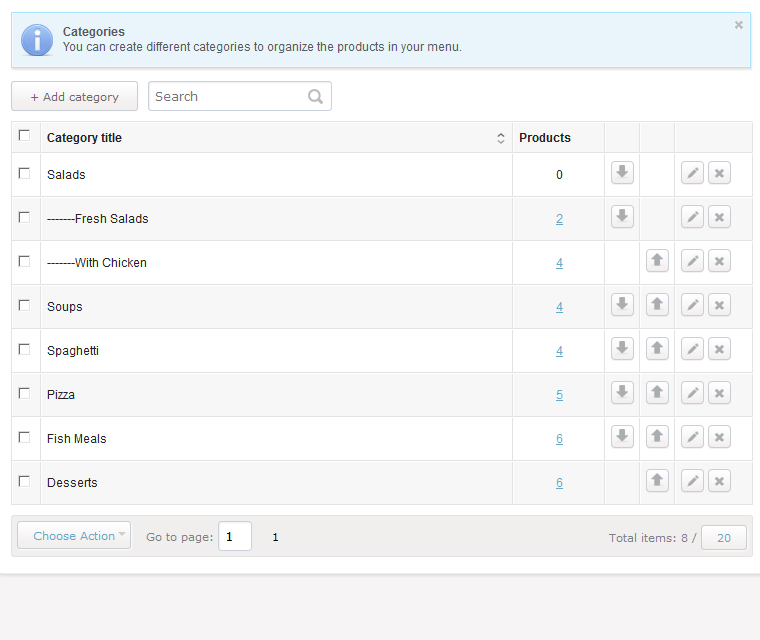Screen dimensions: 760x640
Task: Move Spaghetti category up
Action: (657, 349)
